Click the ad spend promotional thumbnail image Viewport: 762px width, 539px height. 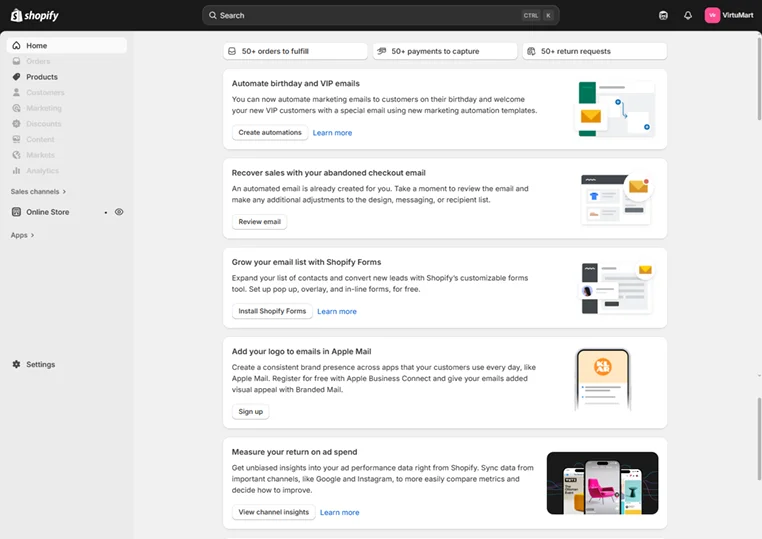coord(602,483)
